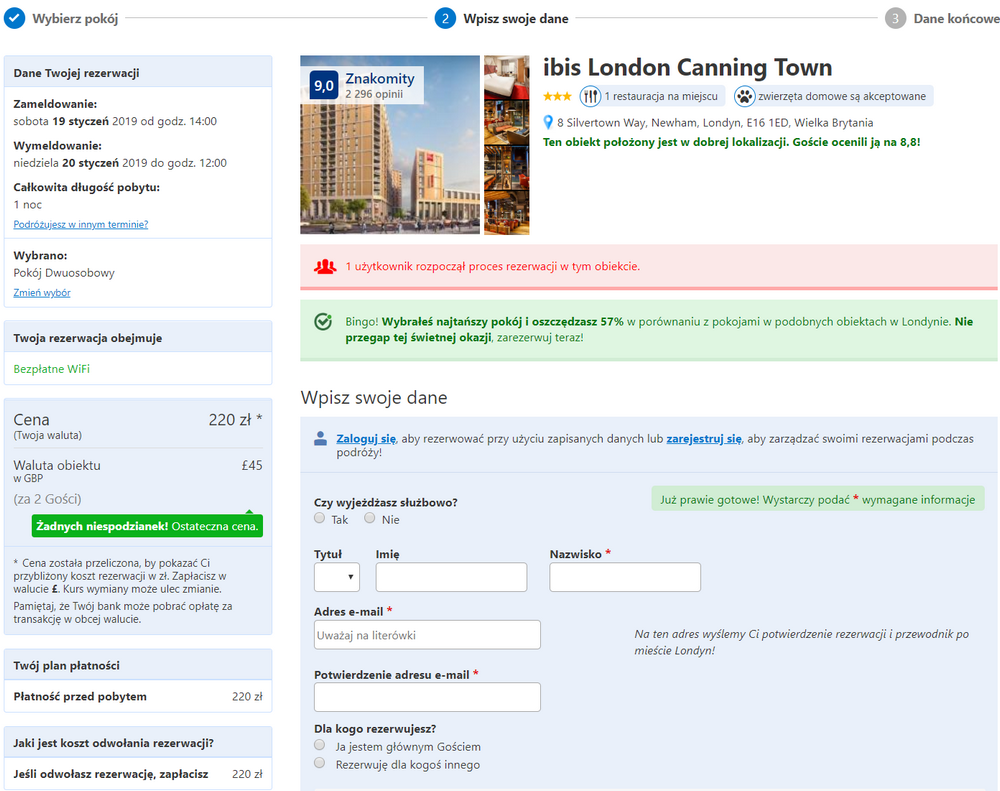Click the location pin beside the address
Screen dimensions: 1000x791
548,122
